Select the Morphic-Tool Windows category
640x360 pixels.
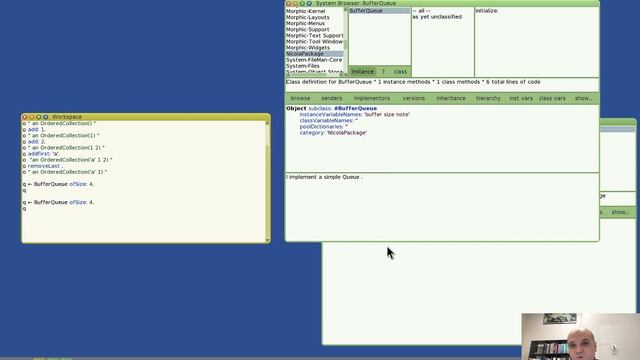click(315, 42)
